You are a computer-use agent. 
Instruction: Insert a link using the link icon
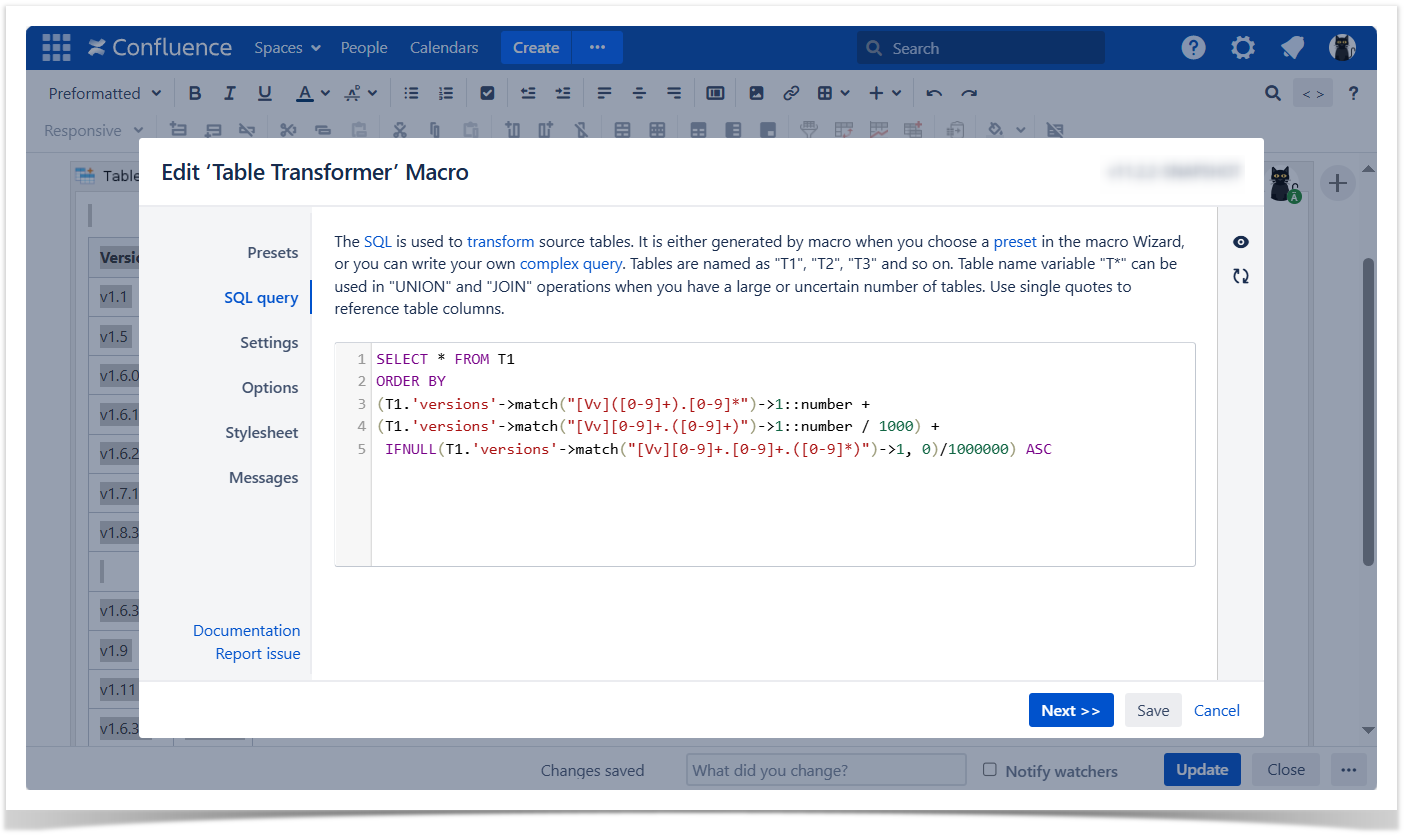point(791,93)
